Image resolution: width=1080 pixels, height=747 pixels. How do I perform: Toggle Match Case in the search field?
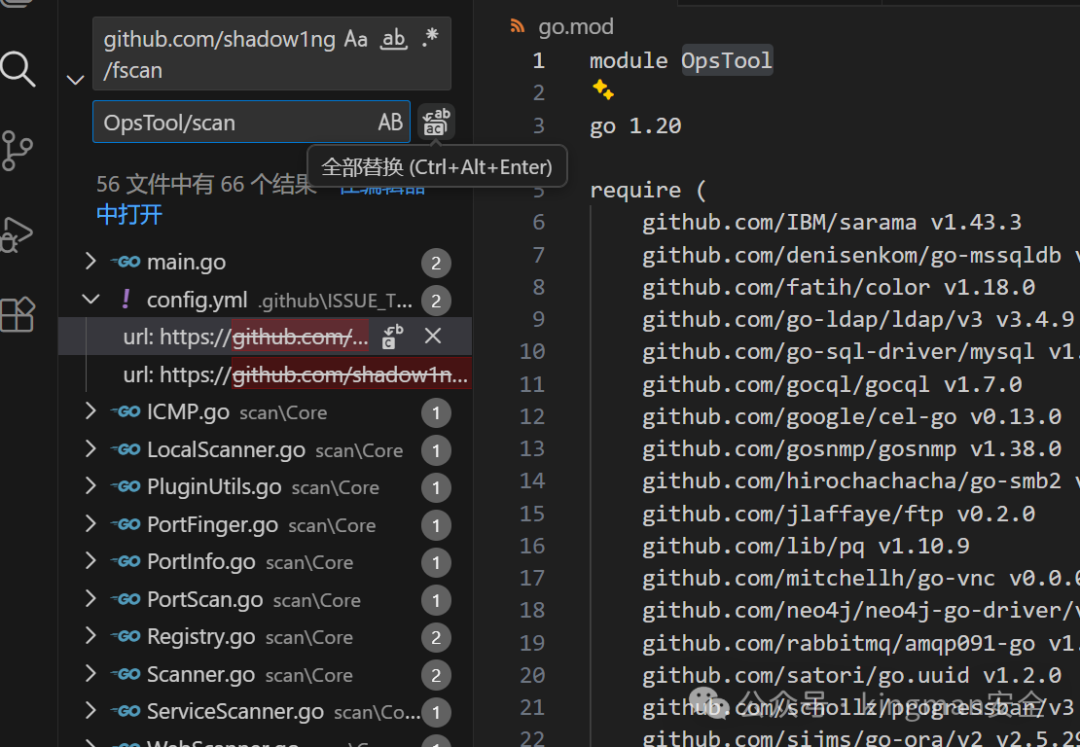point(356,40)
